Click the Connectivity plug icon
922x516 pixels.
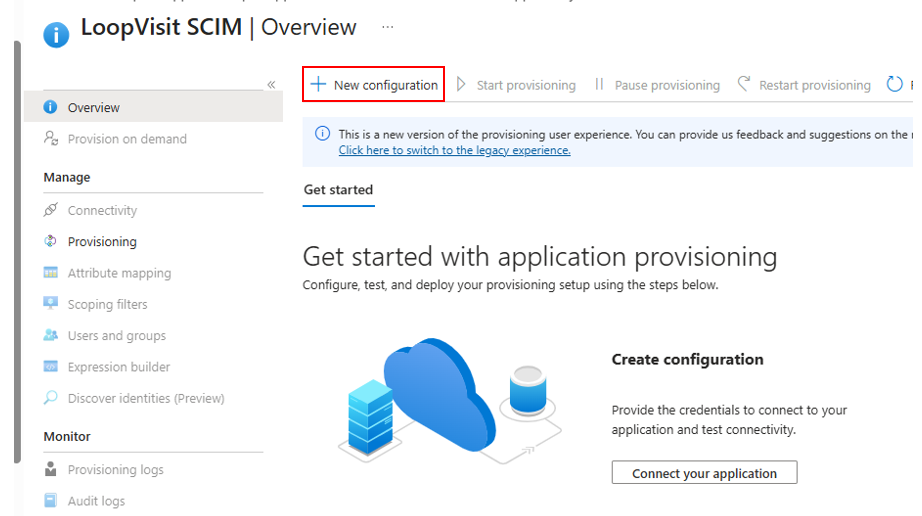click(51, 210)
